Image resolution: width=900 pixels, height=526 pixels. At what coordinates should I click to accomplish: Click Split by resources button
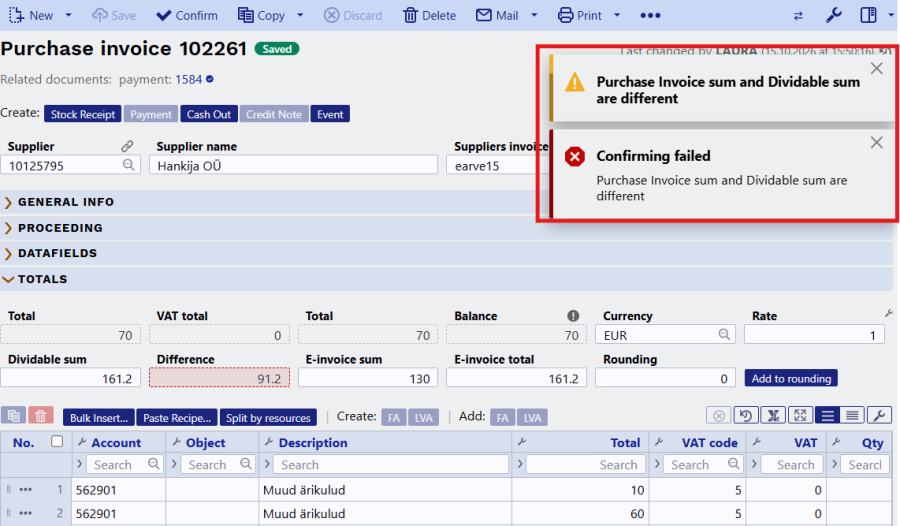[268, 417]
